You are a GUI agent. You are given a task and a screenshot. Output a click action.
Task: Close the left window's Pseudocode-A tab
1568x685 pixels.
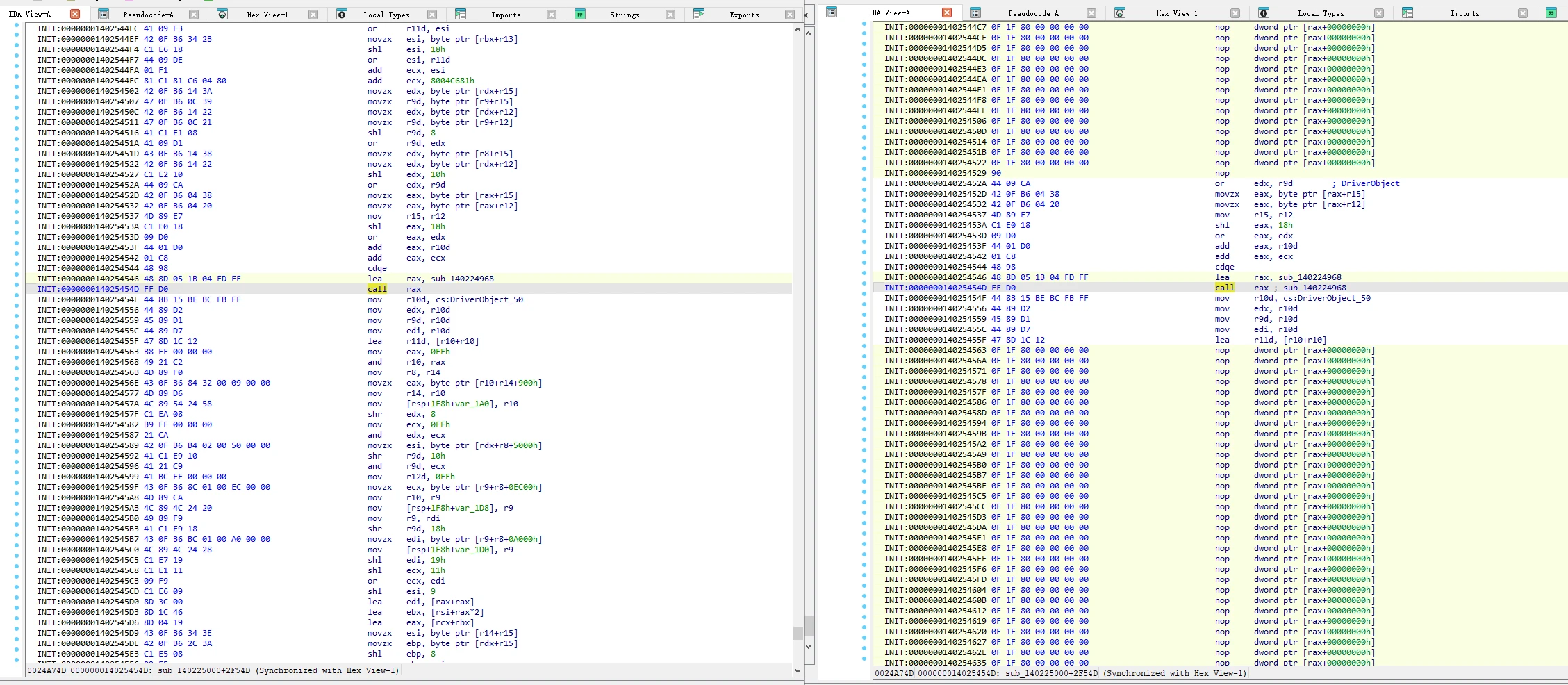(x=194, y=14)
